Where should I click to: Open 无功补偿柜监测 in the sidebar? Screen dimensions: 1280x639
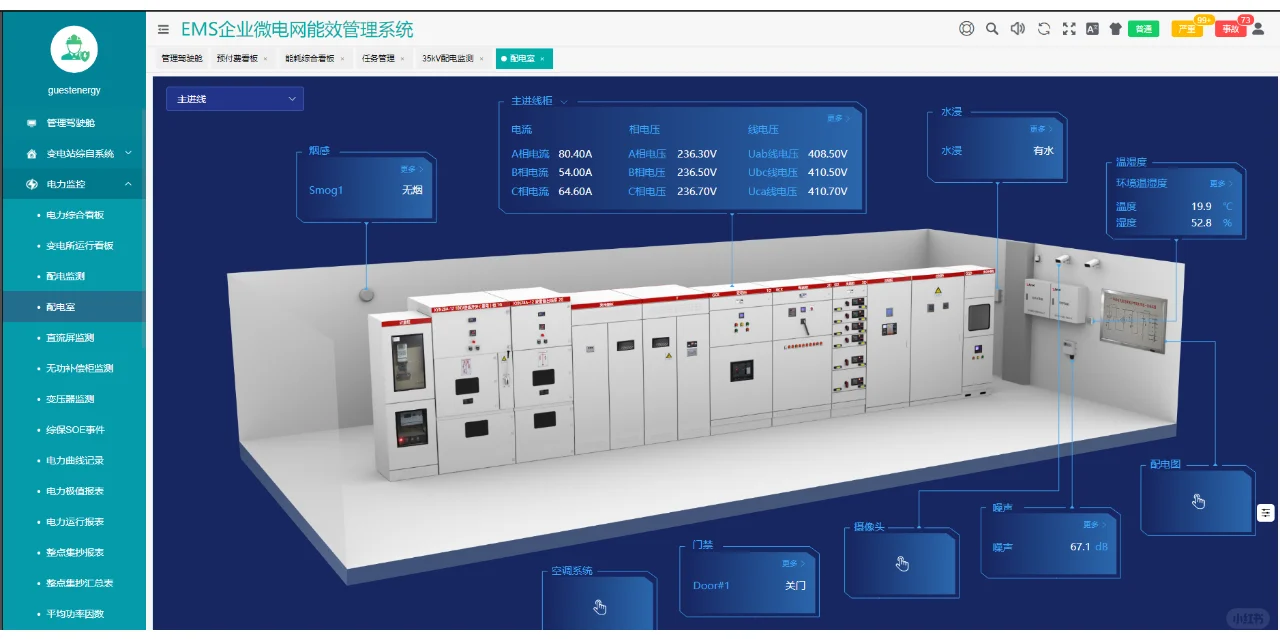(80, 368)
